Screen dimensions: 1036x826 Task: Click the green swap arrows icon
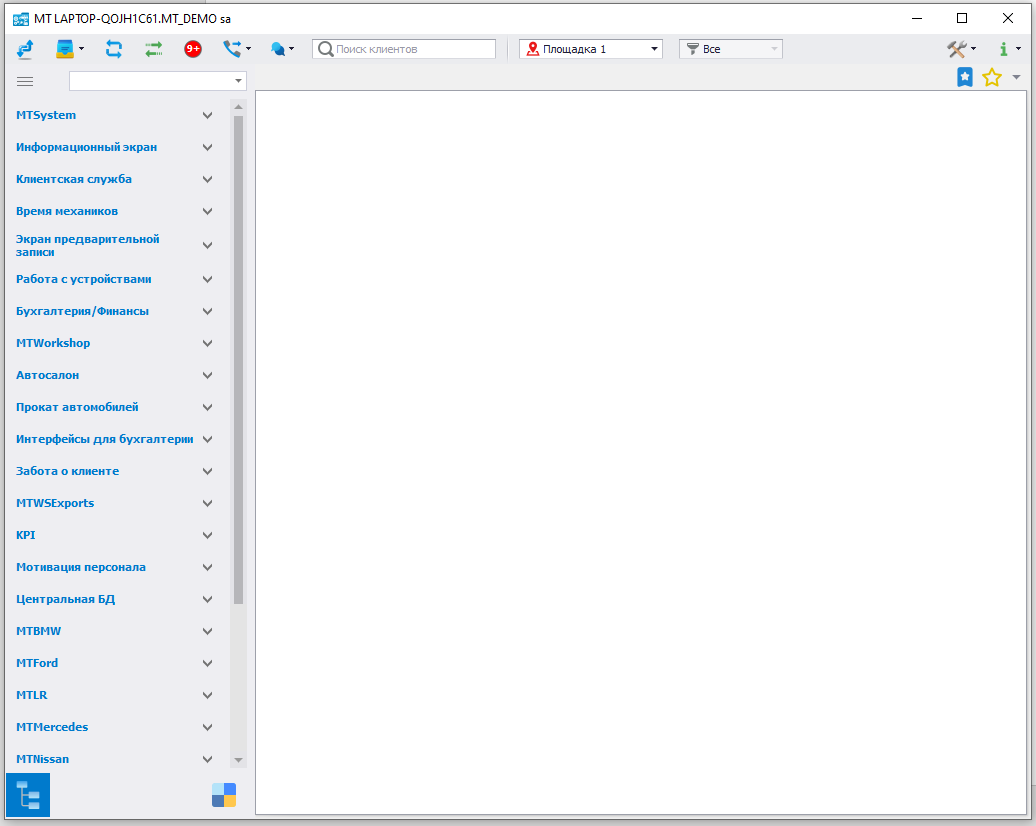pos(153,49)
